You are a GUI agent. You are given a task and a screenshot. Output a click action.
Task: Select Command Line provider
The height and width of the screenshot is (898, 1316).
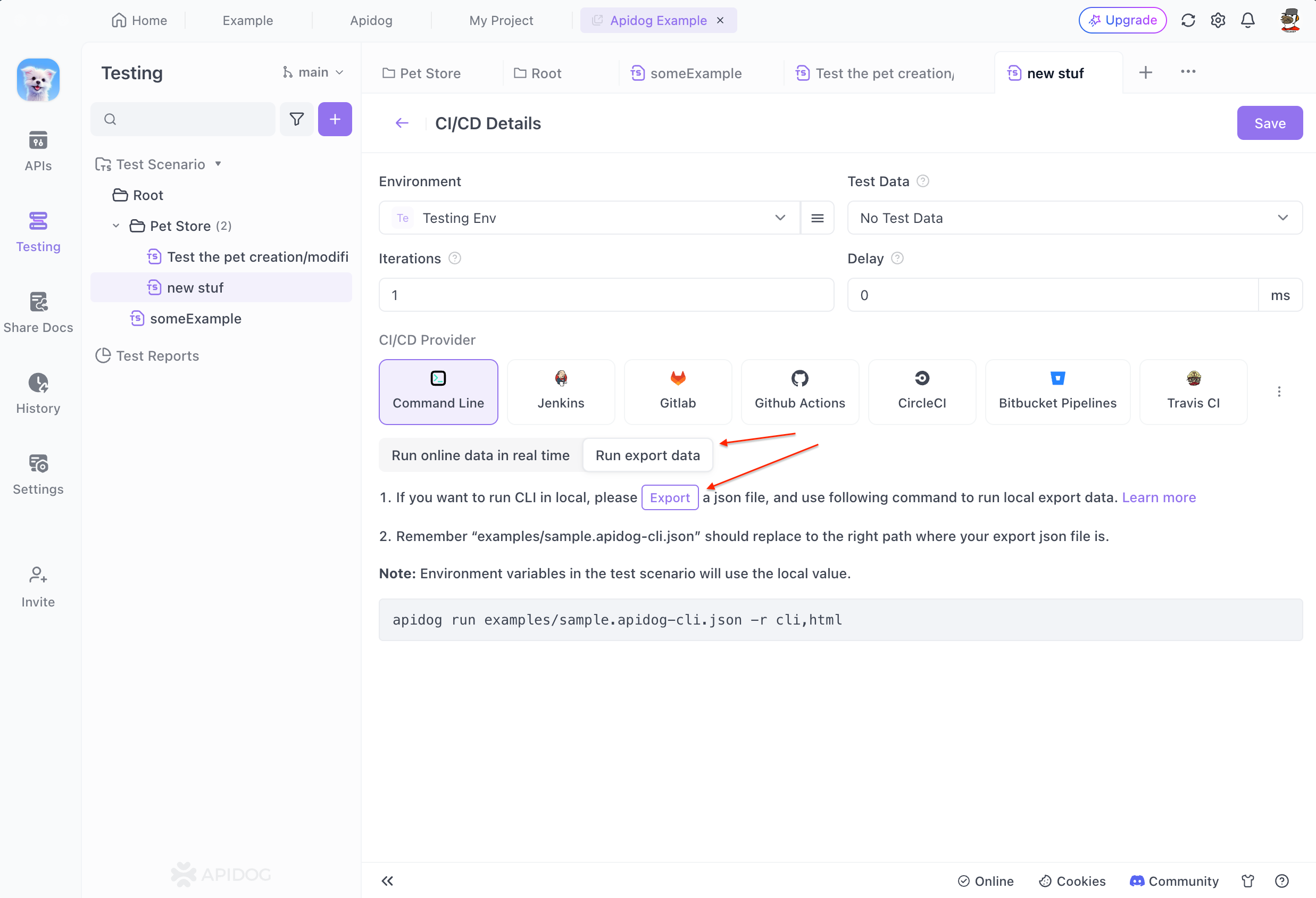[x=438, y=392]
